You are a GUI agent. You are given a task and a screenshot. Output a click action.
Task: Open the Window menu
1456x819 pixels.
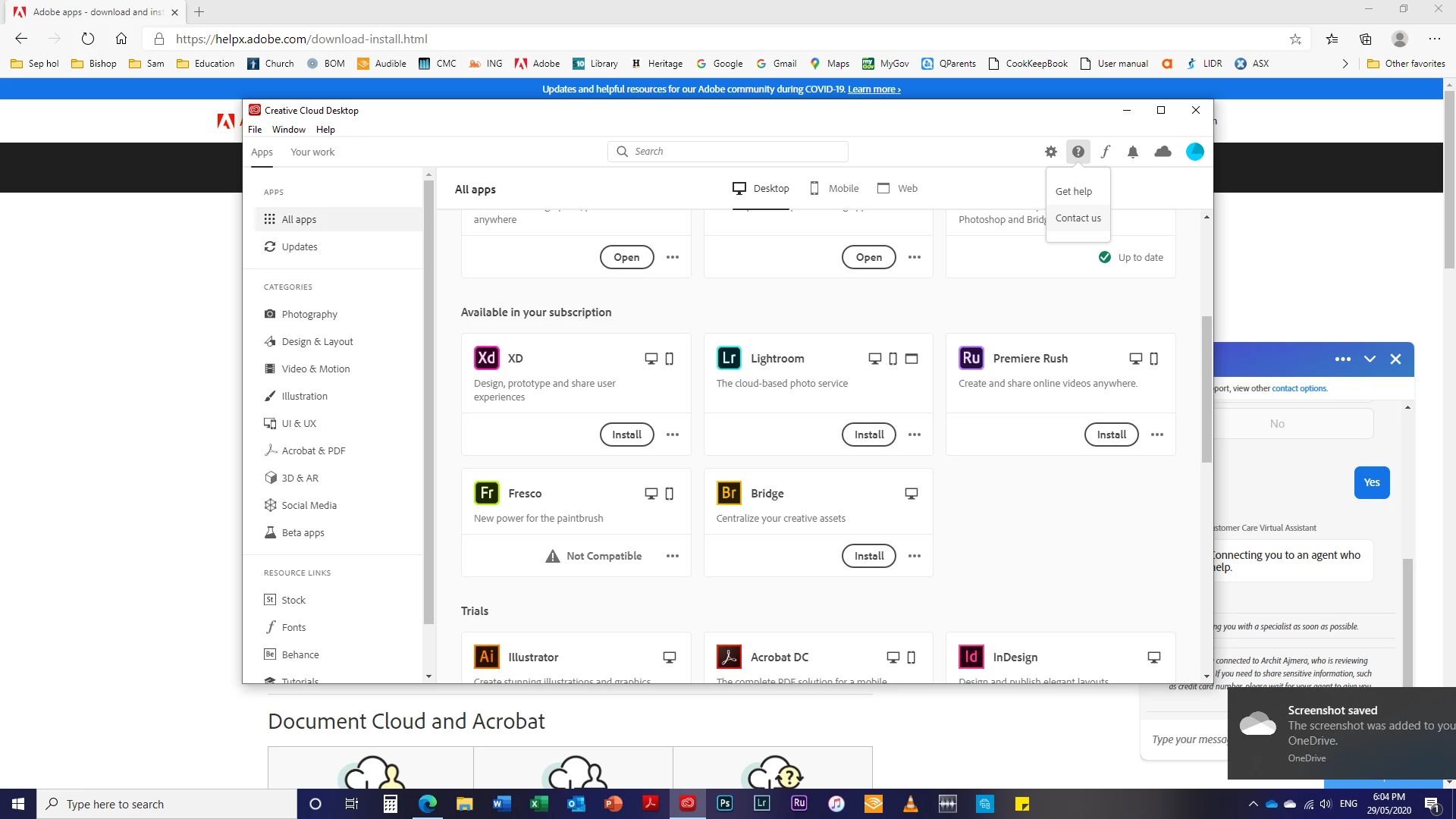pos(288,130)
